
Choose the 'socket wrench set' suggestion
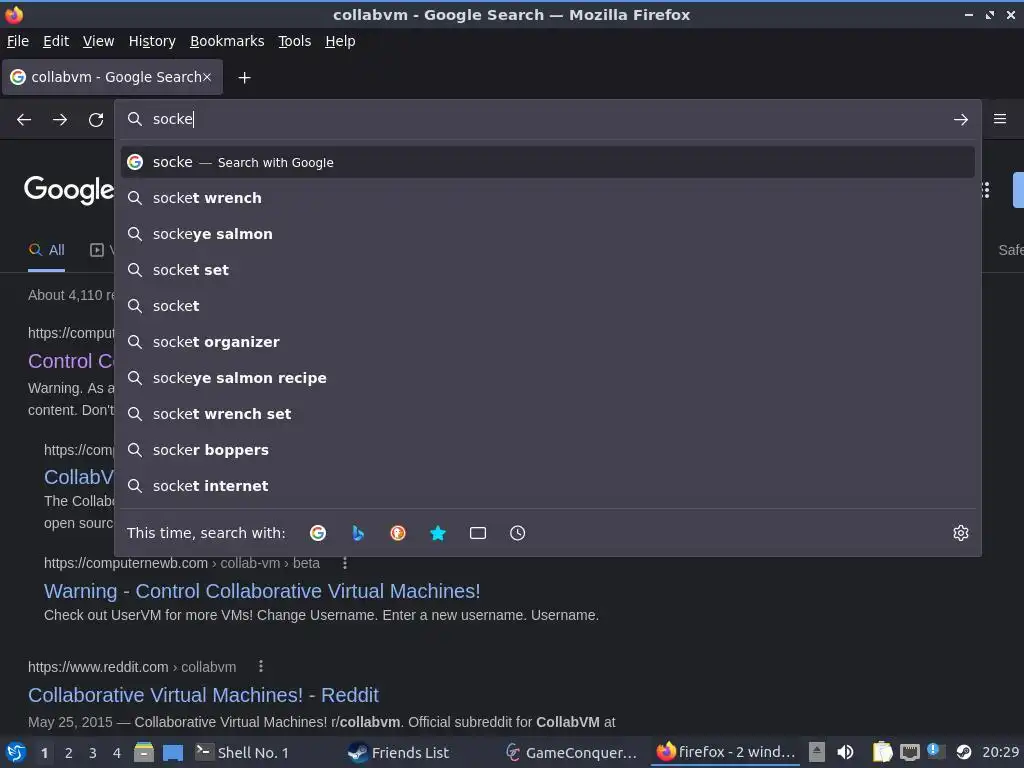point(547,414)
